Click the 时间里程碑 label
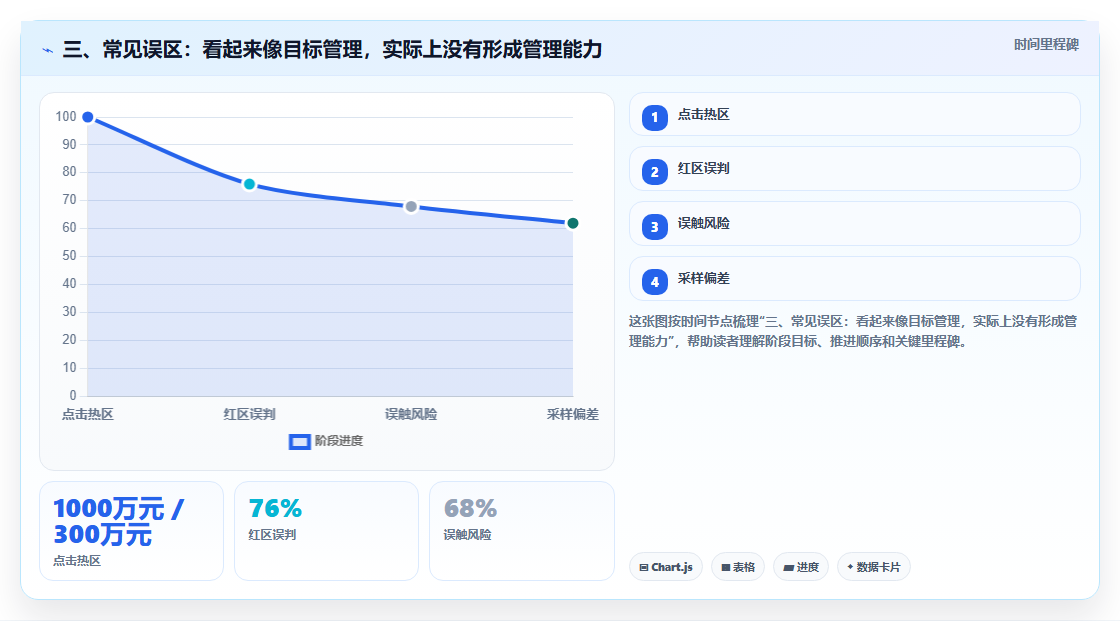 click(x=1046, y=44)
